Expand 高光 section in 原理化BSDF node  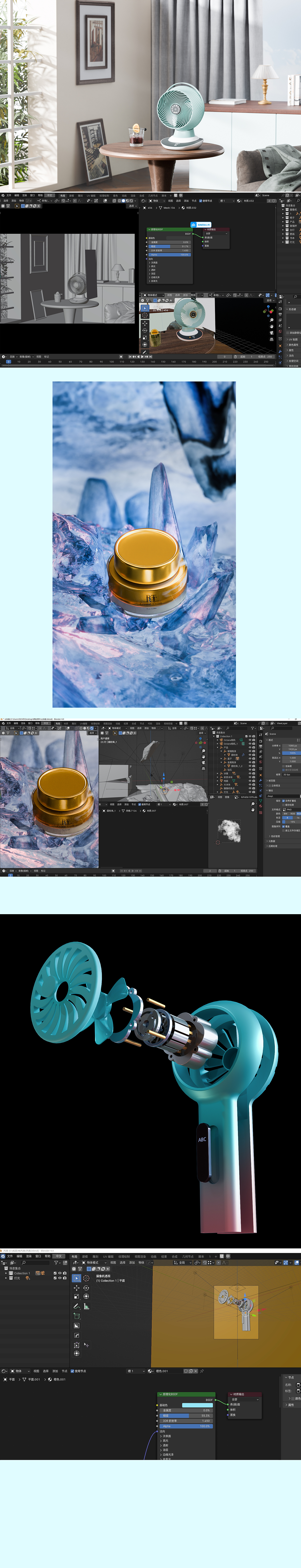click(x=165, y=1441)
